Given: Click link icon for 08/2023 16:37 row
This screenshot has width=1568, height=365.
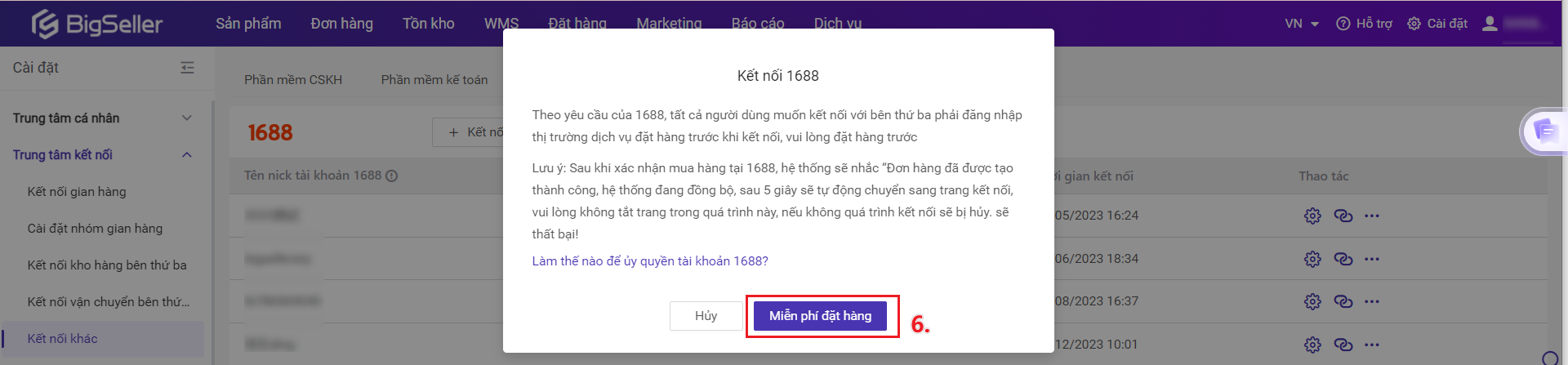Looking at the screenshot, I should (1343, 301).
